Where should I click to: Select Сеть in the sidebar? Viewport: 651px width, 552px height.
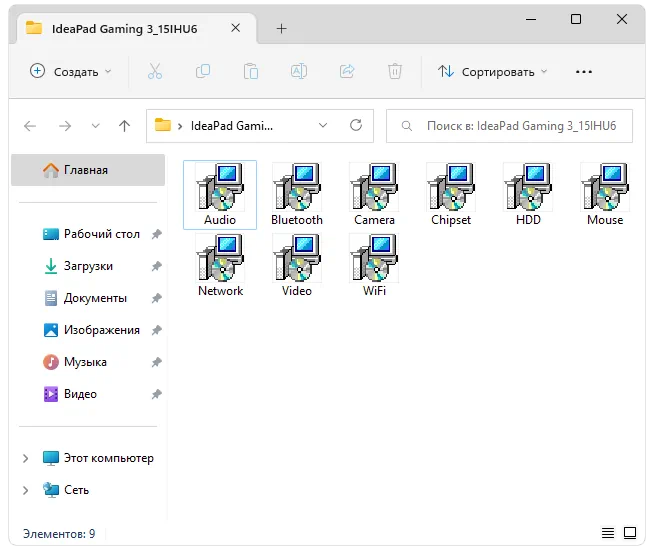[x=66, y=490]
